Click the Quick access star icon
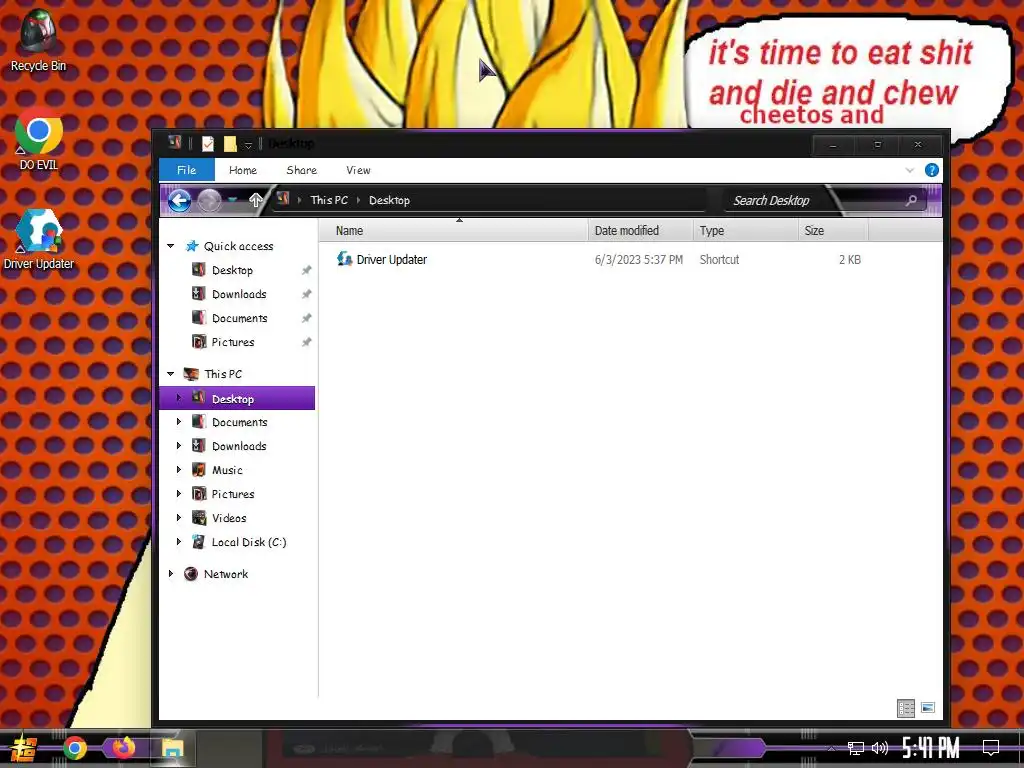The image size is (1024, 768). point(191,246)
